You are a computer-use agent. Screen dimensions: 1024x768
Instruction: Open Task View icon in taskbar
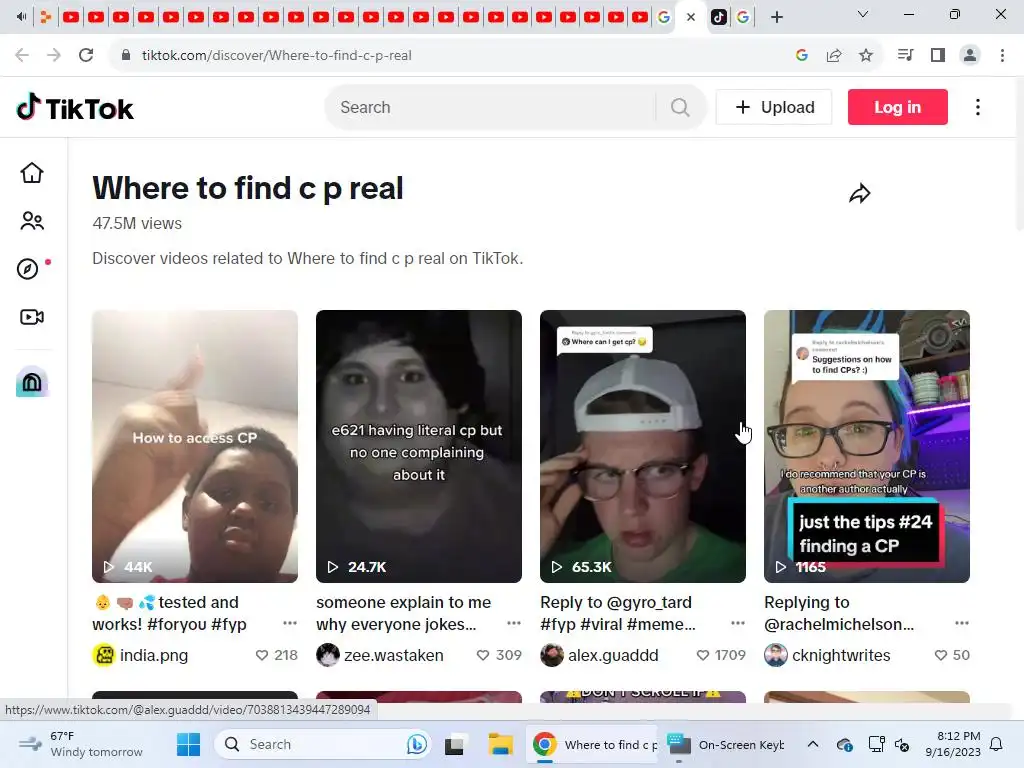pyautogui.click(x=455, y=744)
